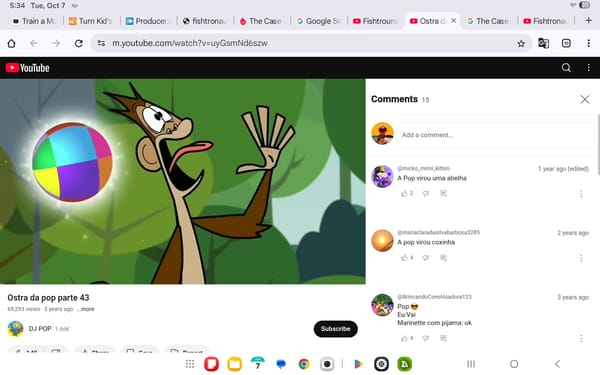Tap the Android recents button

point(471,364)
